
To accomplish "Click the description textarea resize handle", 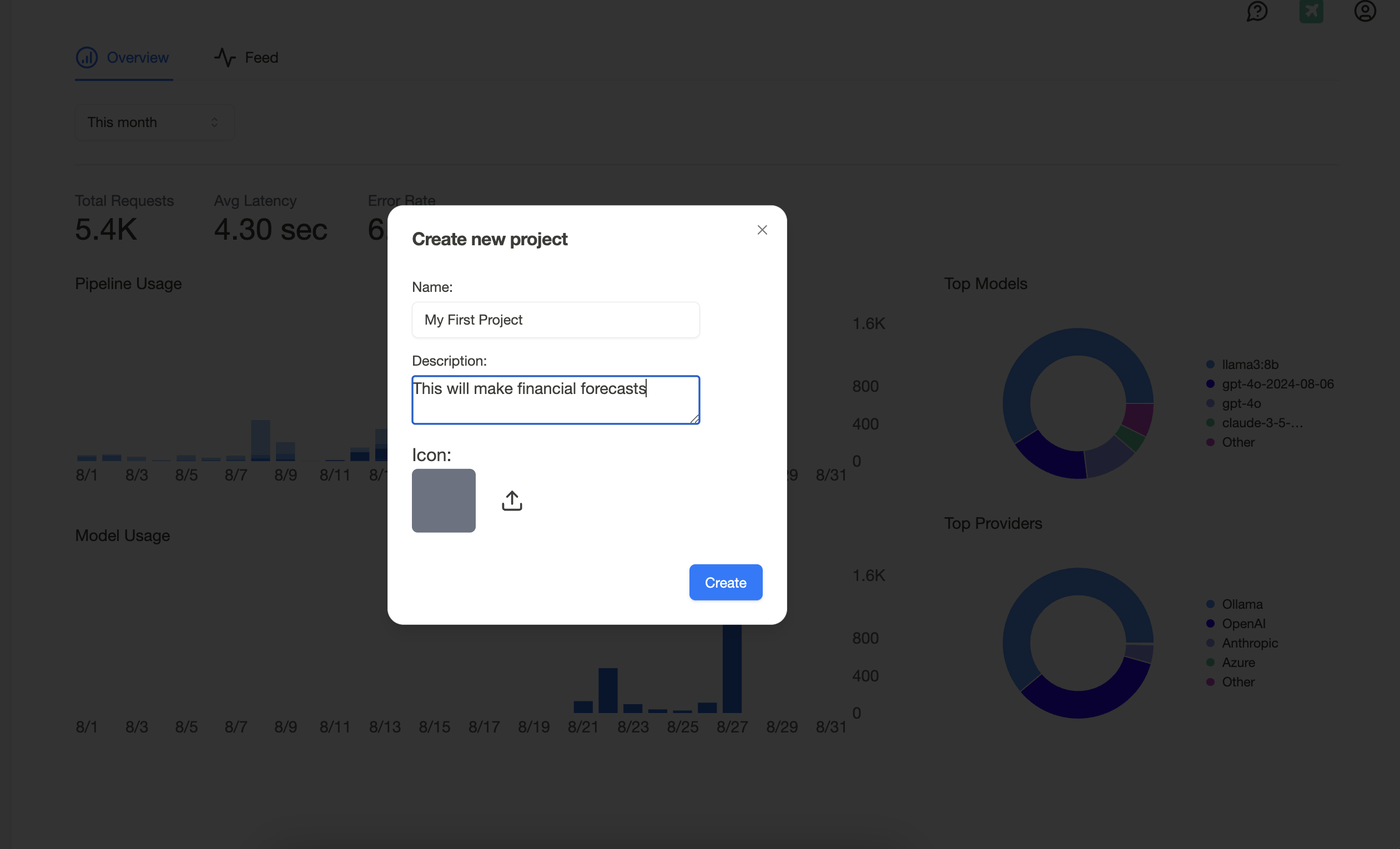I will pos(694,418).
